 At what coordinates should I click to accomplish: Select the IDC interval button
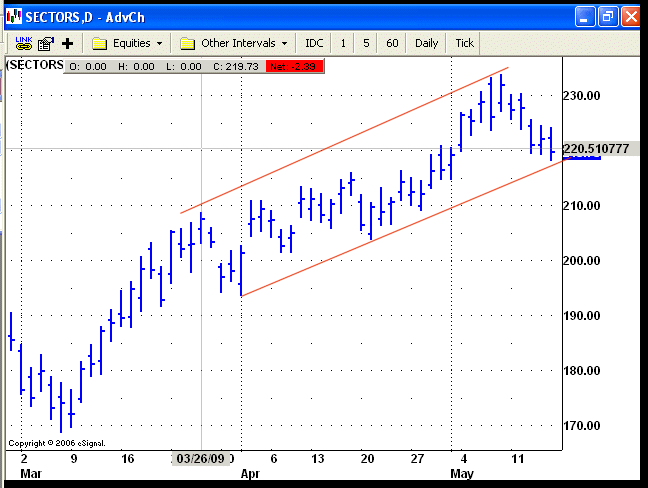pos(314,43)
